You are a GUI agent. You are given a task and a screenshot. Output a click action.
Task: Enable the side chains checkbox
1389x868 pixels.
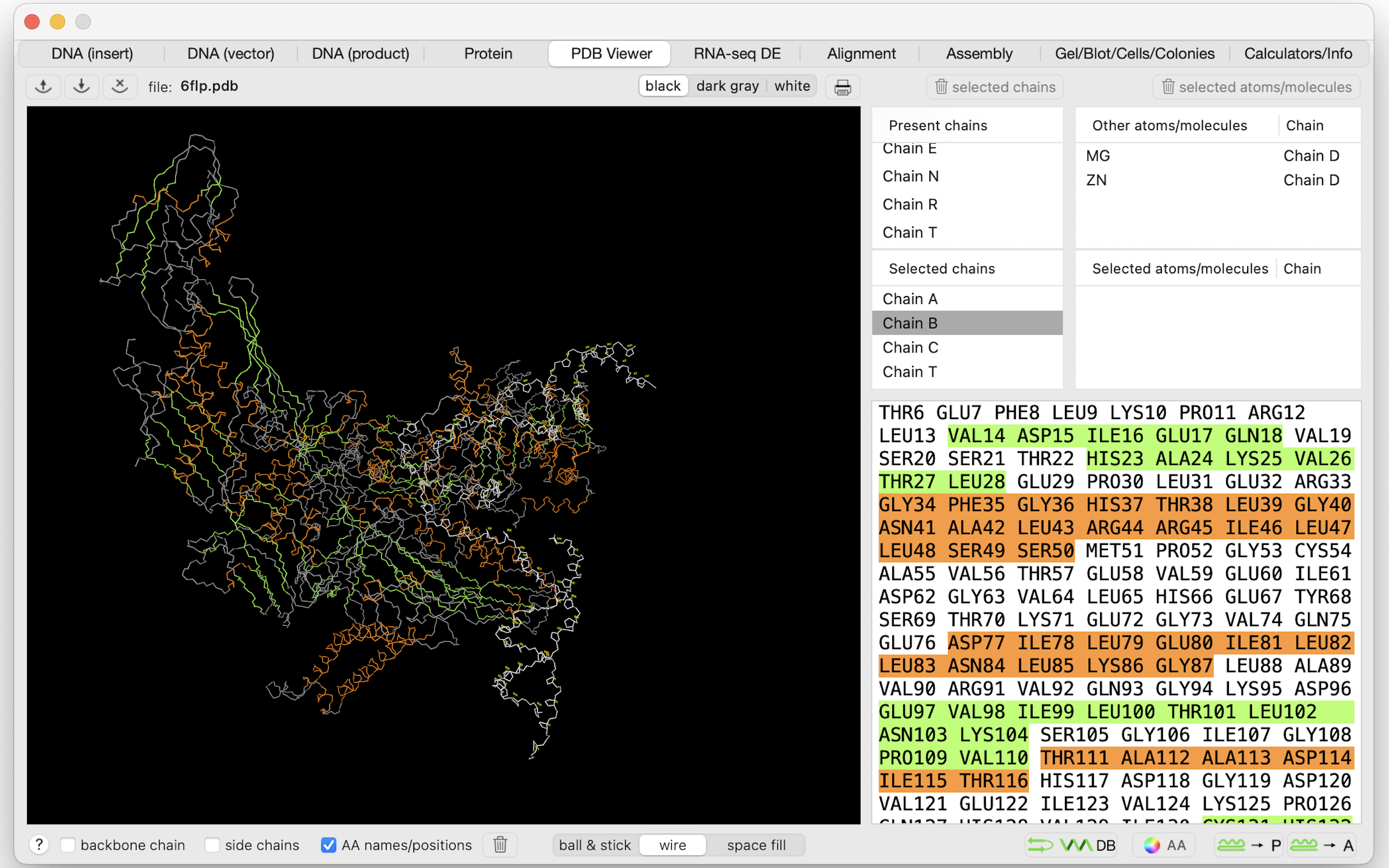(x=212, y=845)
